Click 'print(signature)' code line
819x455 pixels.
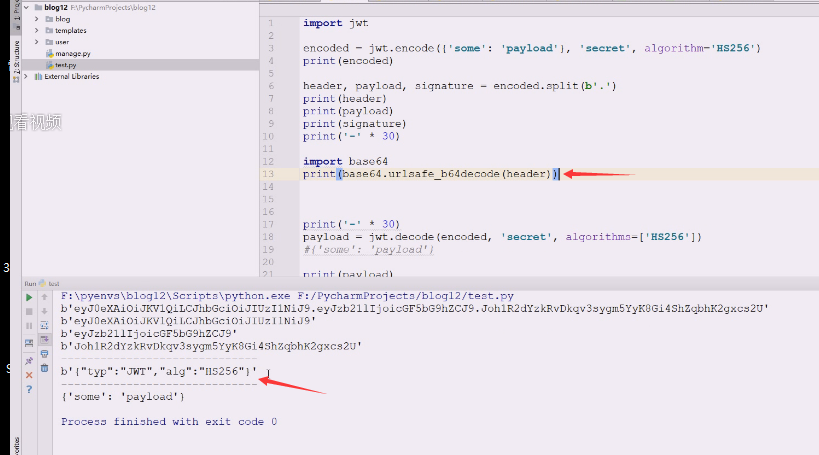click(355, 124)
